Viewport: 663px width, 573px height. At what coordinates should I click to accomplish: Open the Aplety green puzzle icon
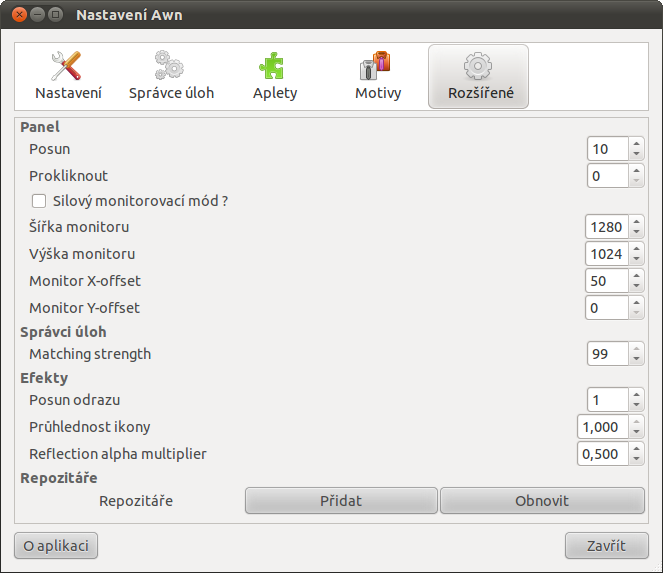tap(271, 66)
